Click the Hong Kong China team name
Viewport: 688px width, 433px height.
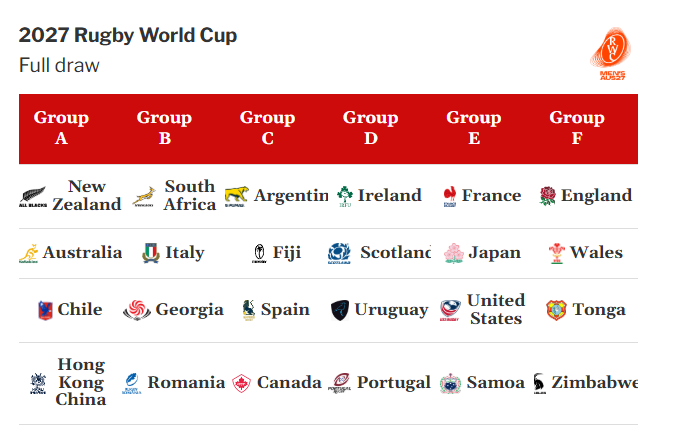(x=81, y=382)
